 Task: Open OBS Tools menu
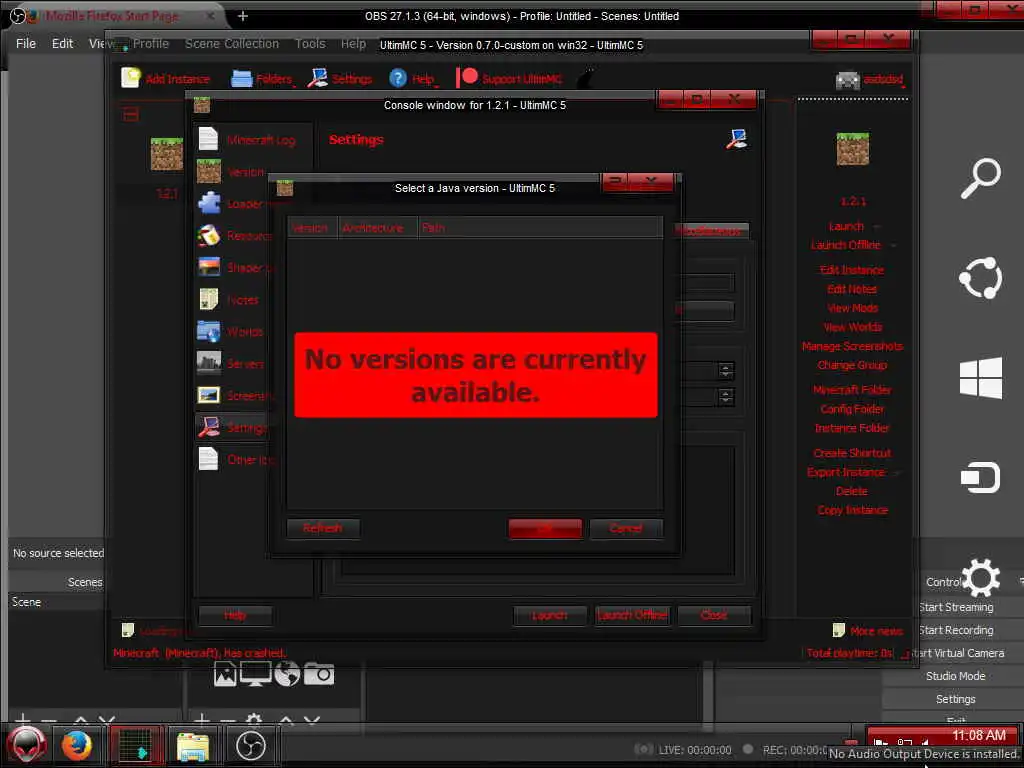pyautogui.click(x=310, y=43)
